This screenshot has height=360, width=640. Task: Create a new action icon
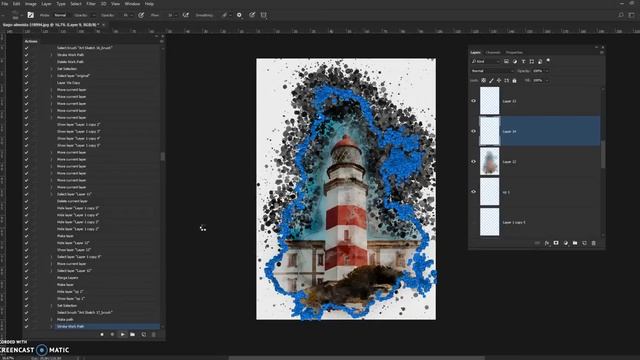tap(144, 334)
